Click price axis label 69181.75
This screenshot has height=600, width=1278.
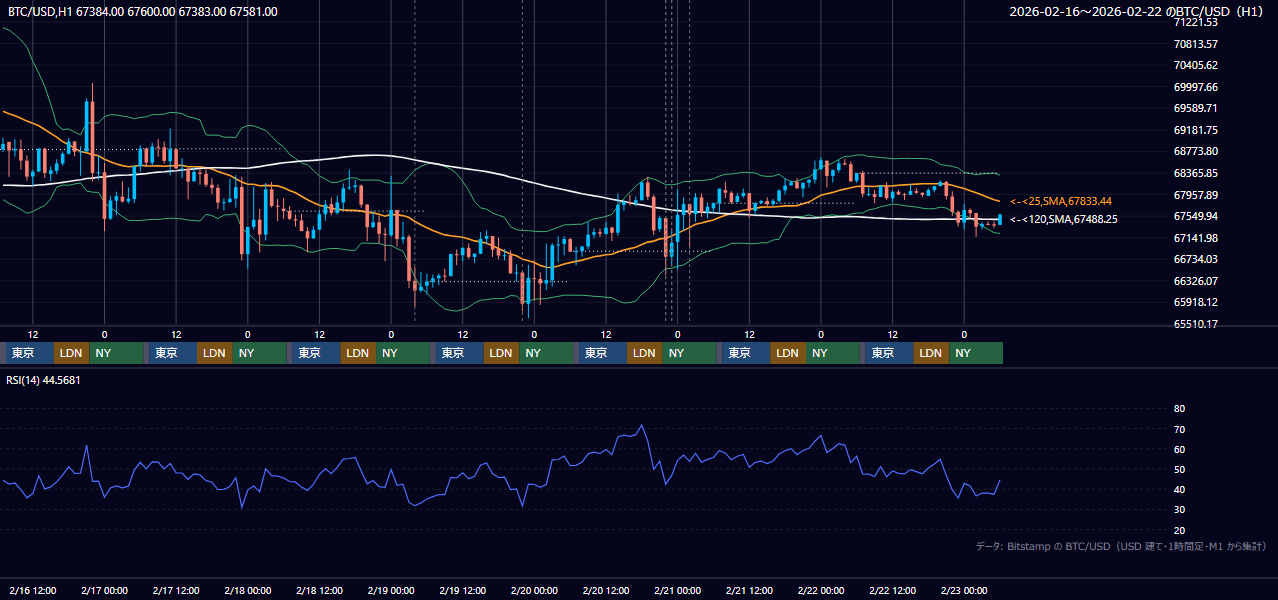tap(1195, 130)
